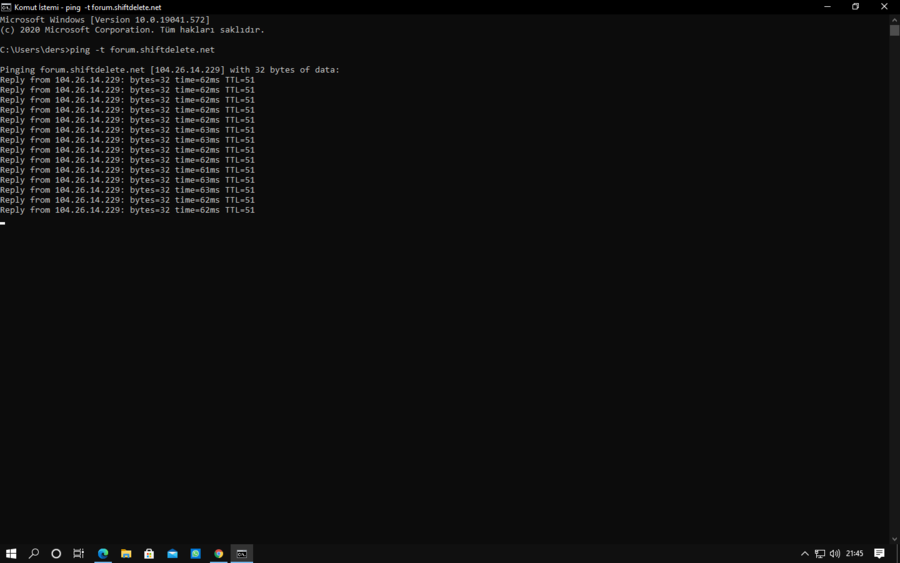Image resolution: width=900 pixels, height=563 pixels.
Task: Click the scrollbar down arrow
Action: [x=894, y=539]
